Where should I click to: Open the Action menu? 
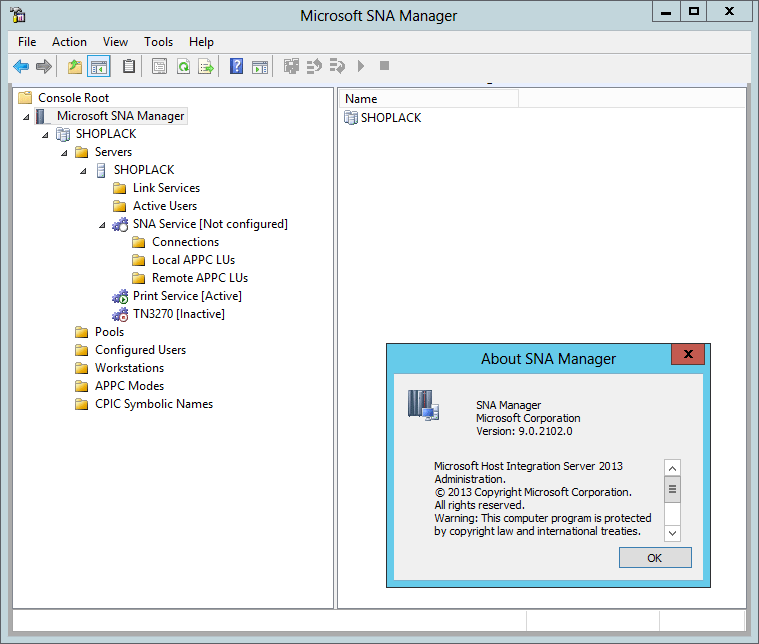coord(69,42)
